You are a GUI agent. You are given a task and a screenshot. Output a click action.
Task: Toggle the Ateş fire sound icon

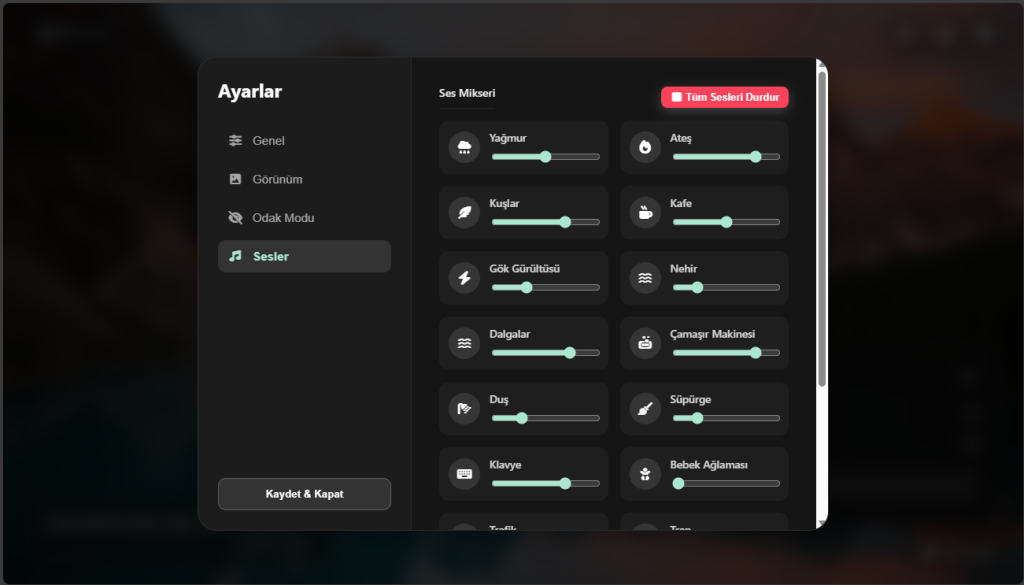pyautogui.click(x=645, y=147)
